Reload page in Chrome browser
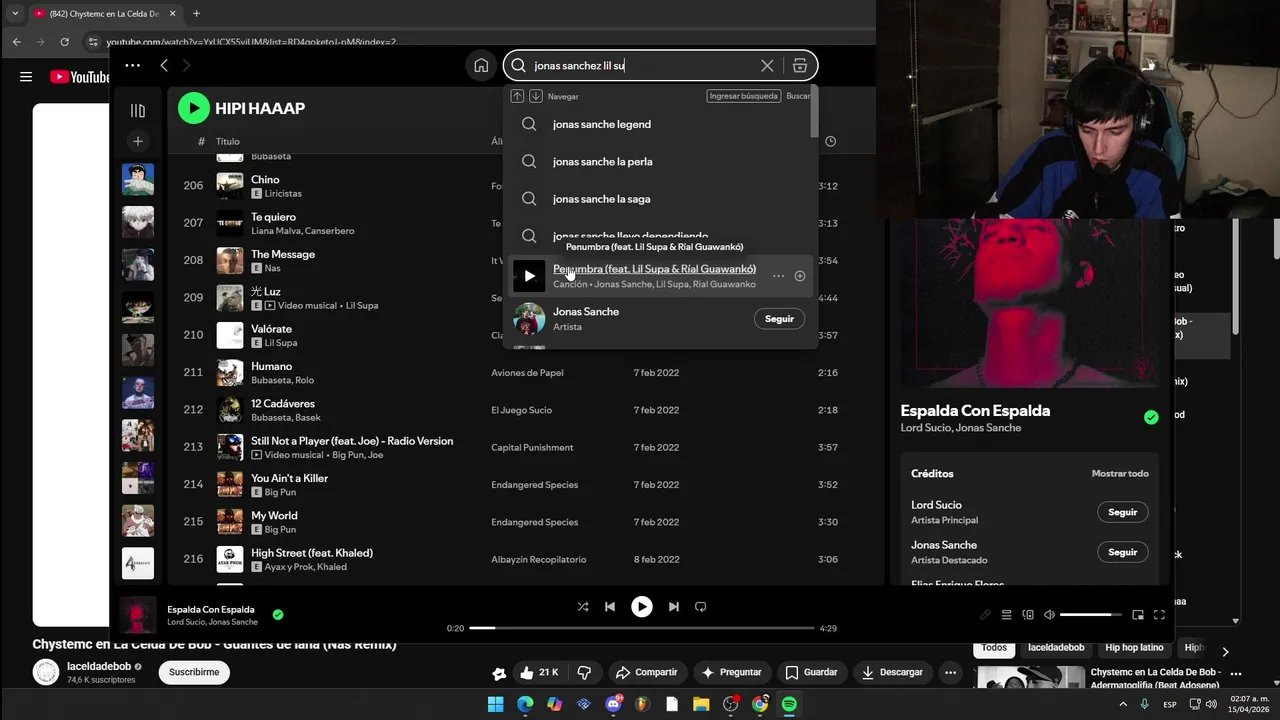 pyautogui.click(x=65, y=42)
